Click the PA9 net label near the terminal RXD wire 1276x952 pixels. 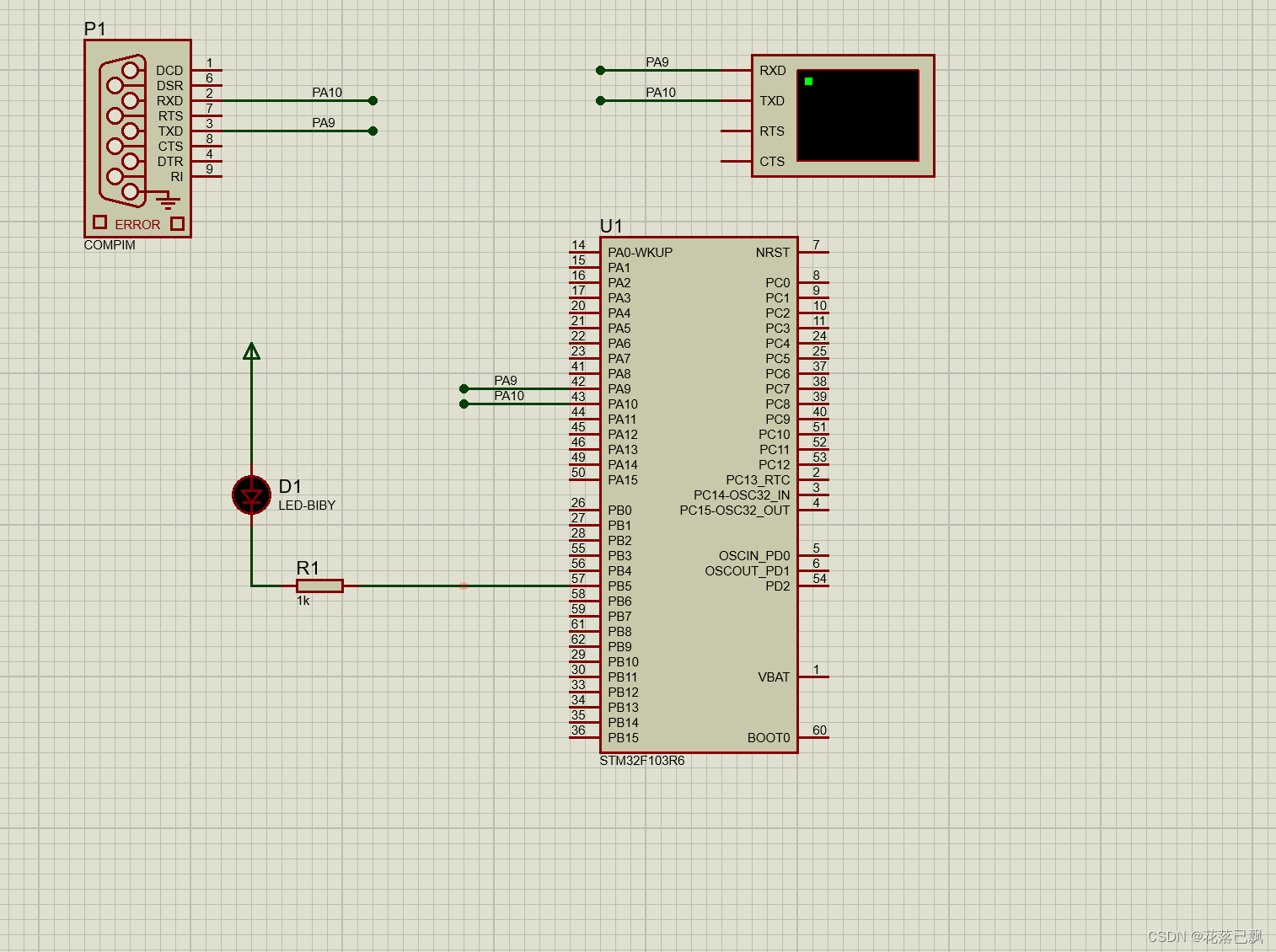tap(657, 62)
